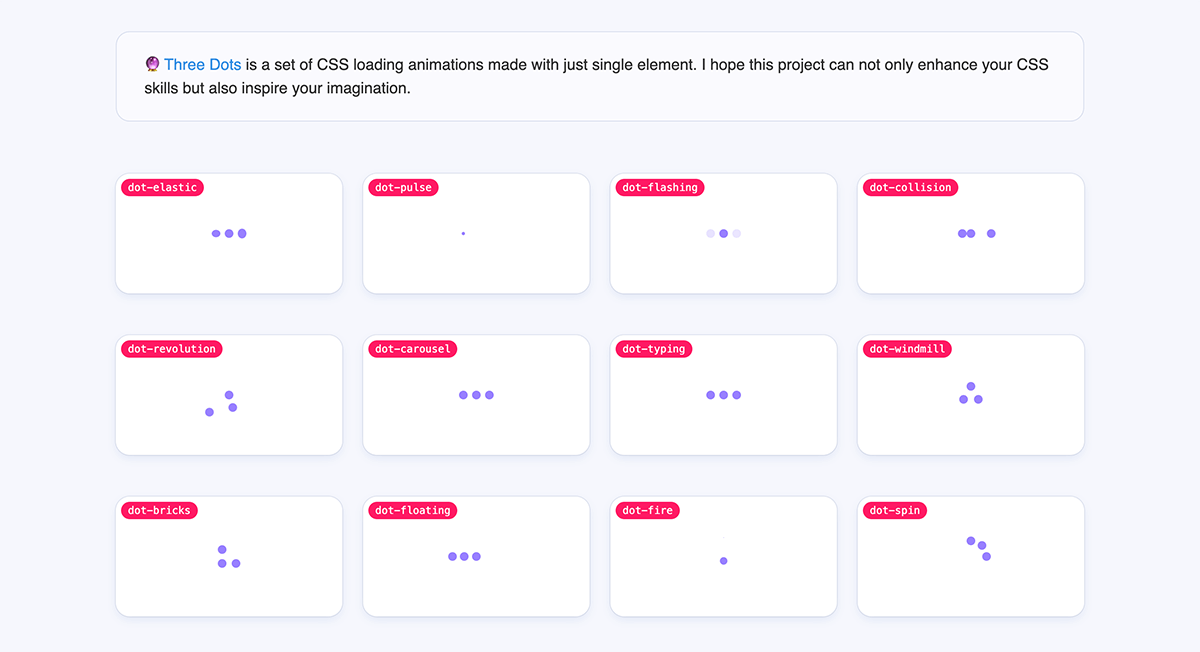This screenshot has width=1200, height=652.
Task: Click the dot-bricks animation card
Action: 228,556
